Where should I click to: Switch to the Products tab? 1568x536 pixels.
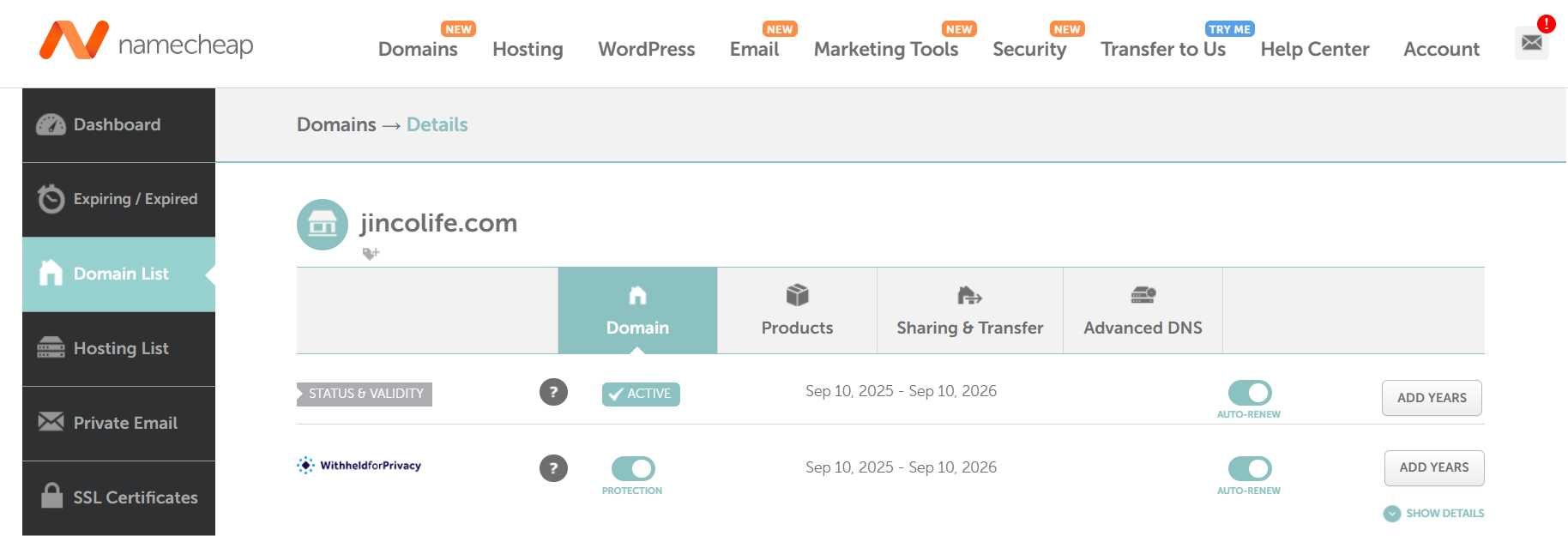[797, 310]
